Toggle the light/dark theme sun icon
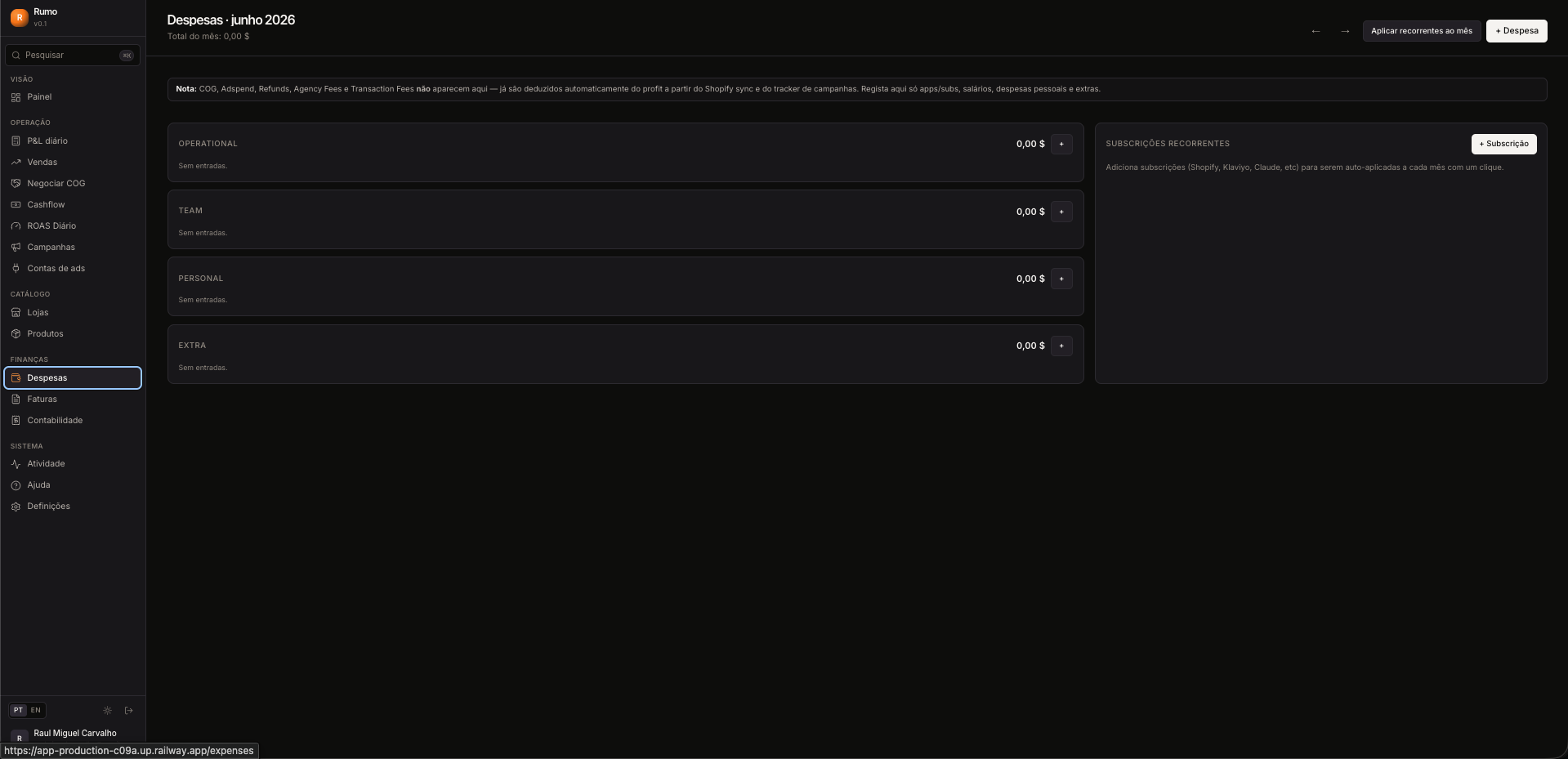 [107, 711]
